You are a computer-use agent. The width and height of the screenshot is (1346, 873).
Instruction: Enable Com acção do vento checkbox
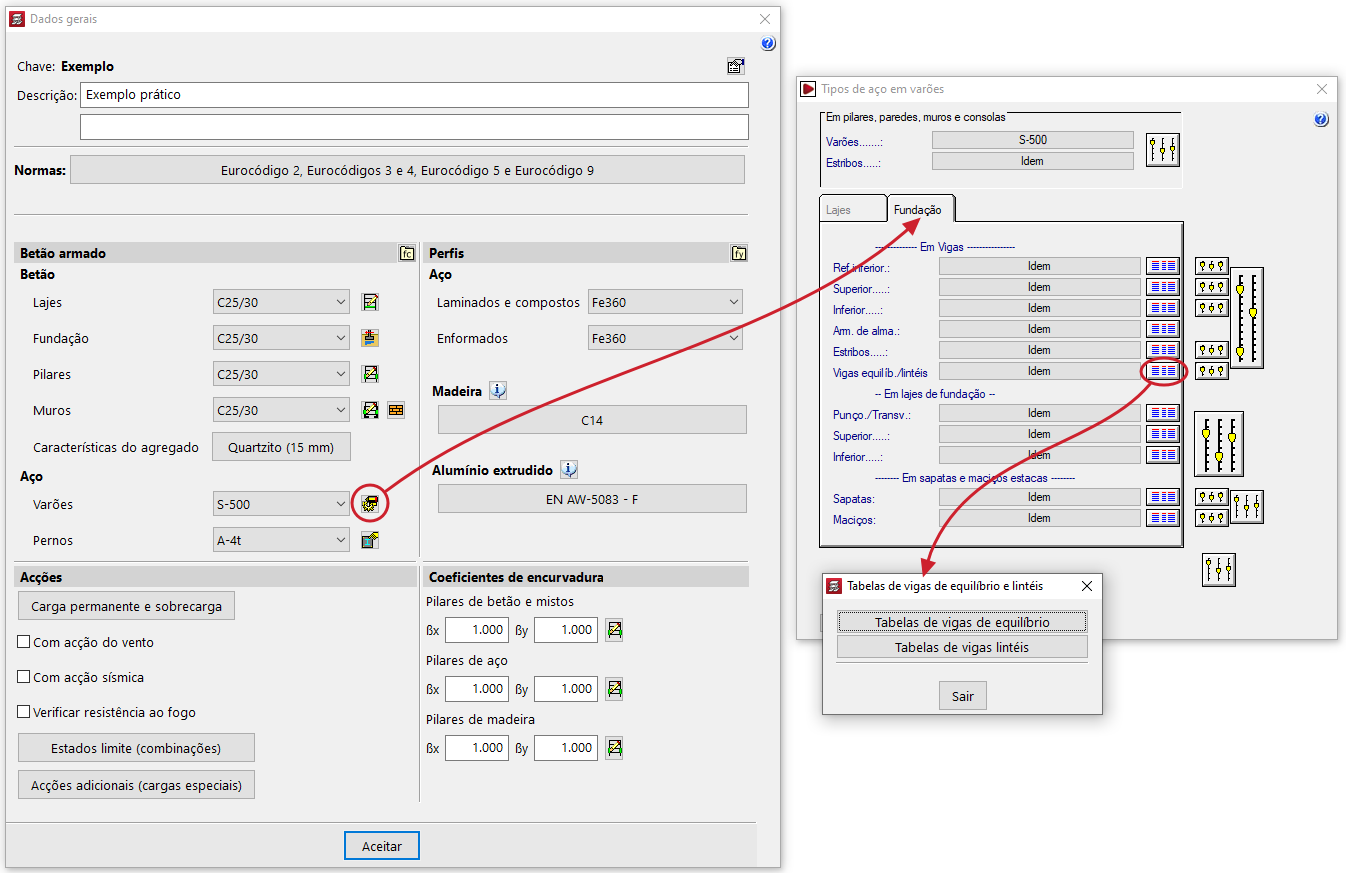click(x=25, y=642)
